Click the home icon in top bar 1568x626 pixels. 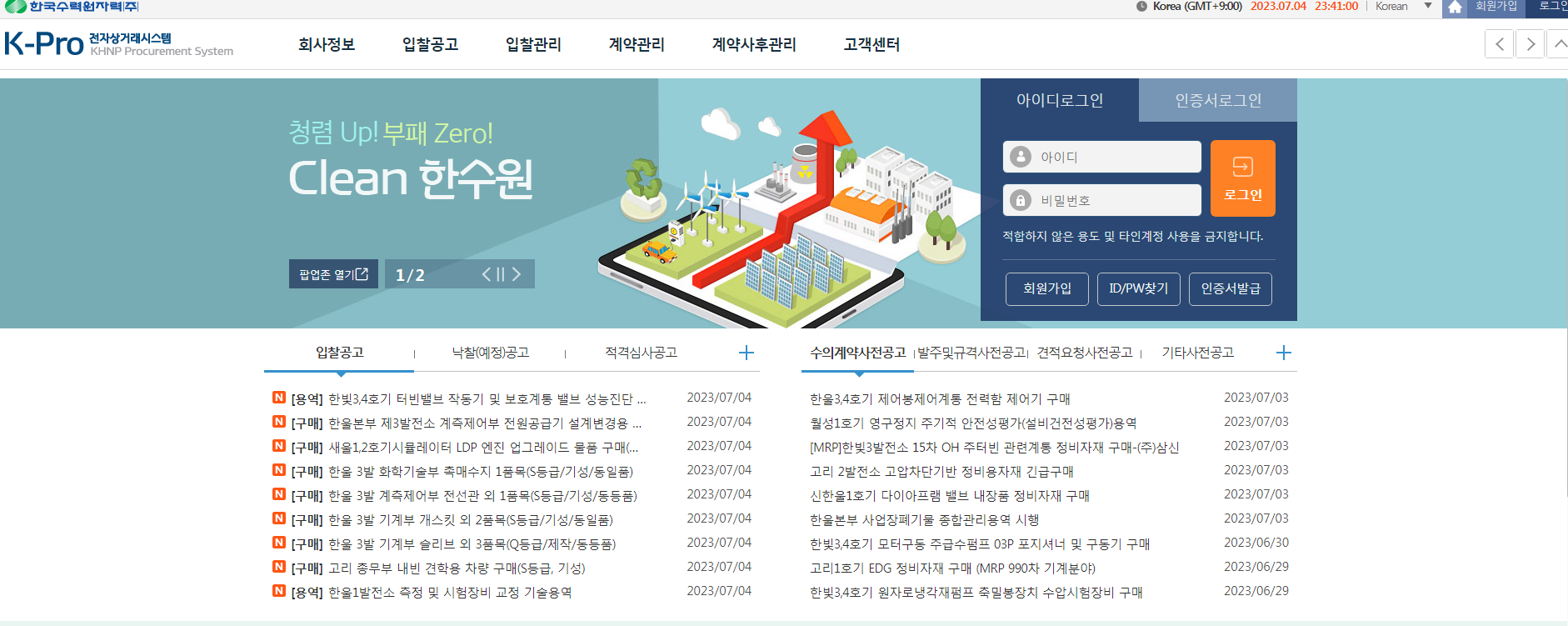[x=1455, y=8]
